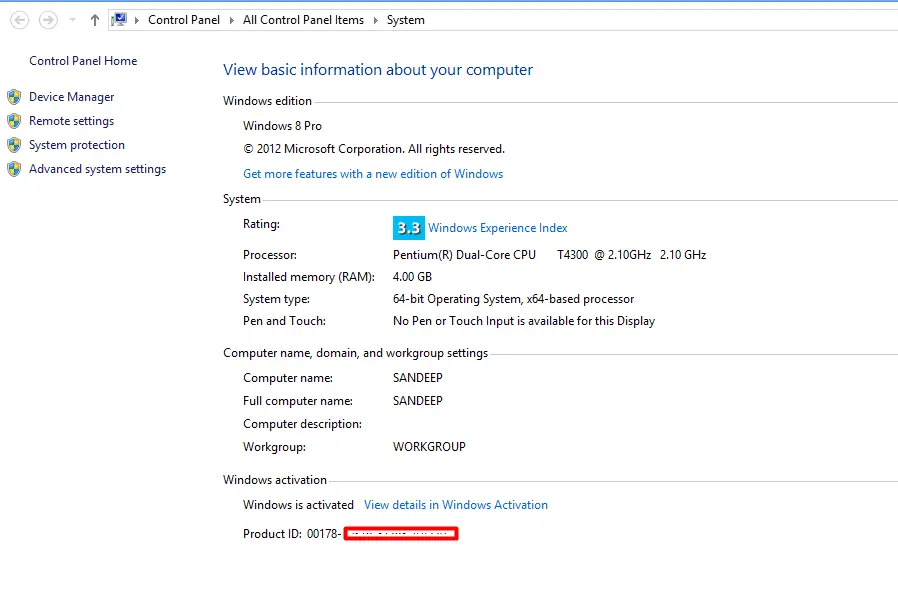Click shield icon beside System protection
The image size is (898, 590).
click(14, 145)
